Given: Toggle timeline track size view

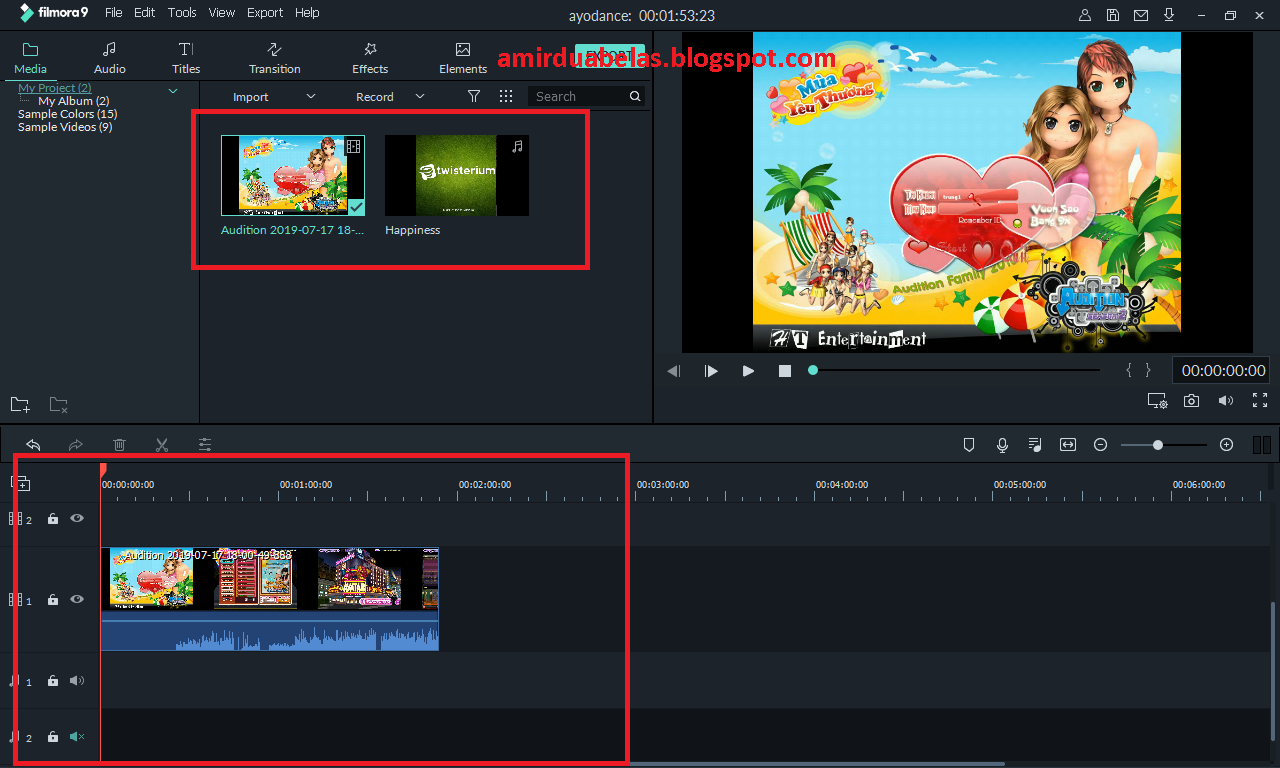Looking at the screenshot, I should 1262,445.
